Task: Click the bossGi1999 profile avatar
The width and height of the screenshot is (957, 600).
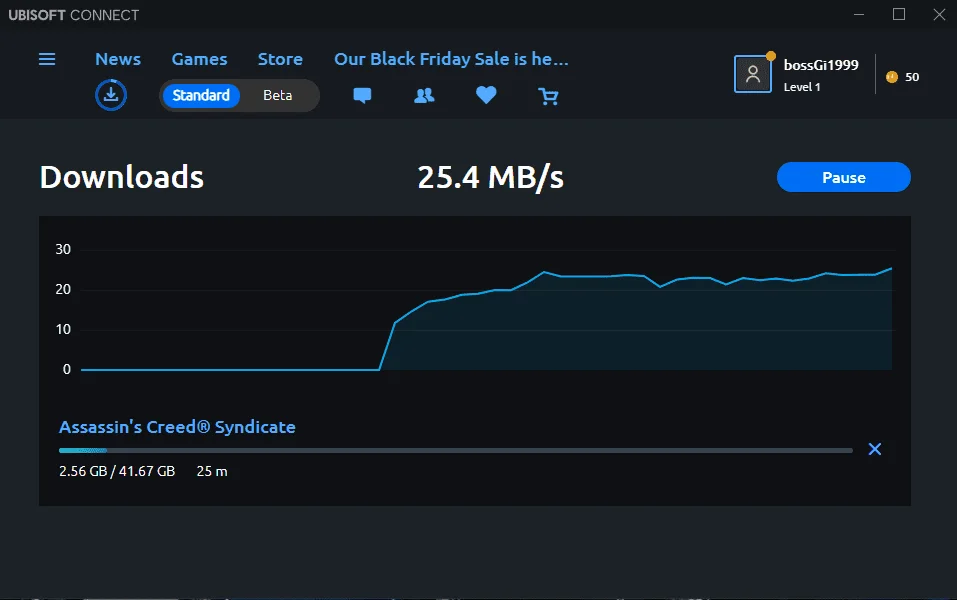Action: (x=753, y=74)
